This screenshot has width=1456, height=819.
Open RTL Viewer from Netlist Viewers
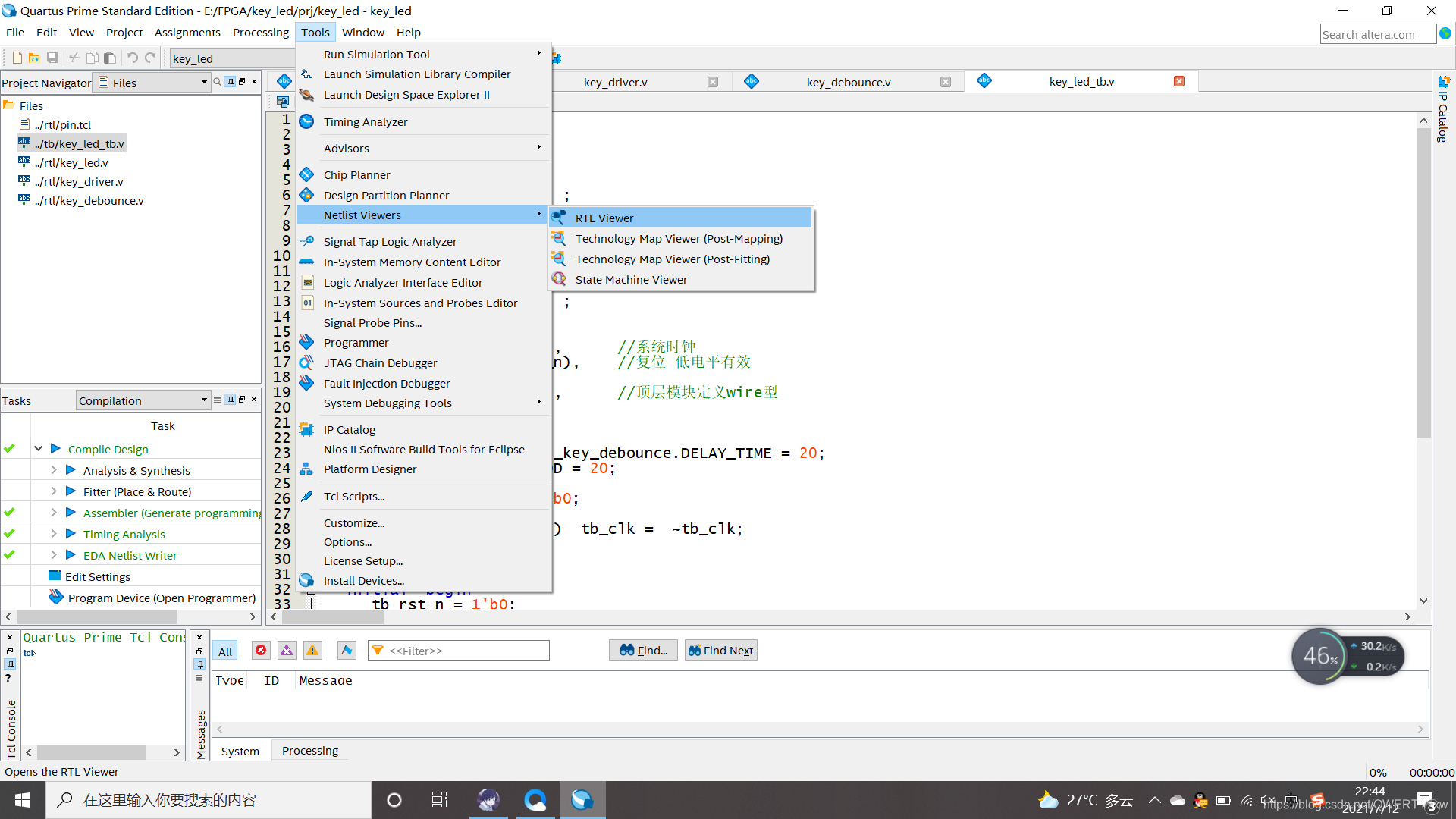(x=604, y=218)
